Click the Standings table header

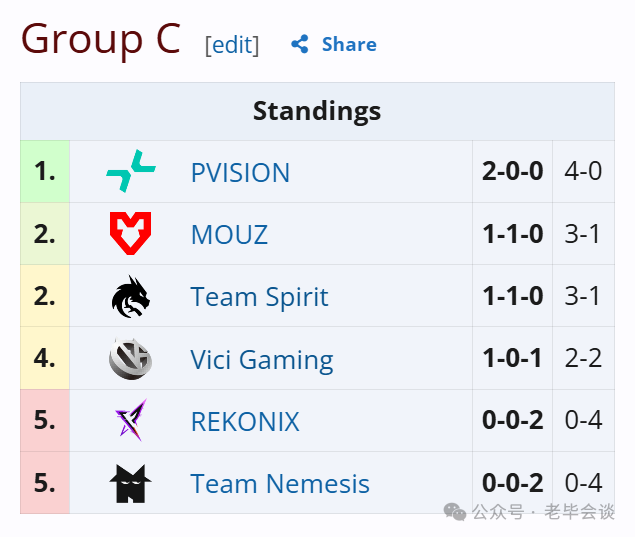[318, 111]
